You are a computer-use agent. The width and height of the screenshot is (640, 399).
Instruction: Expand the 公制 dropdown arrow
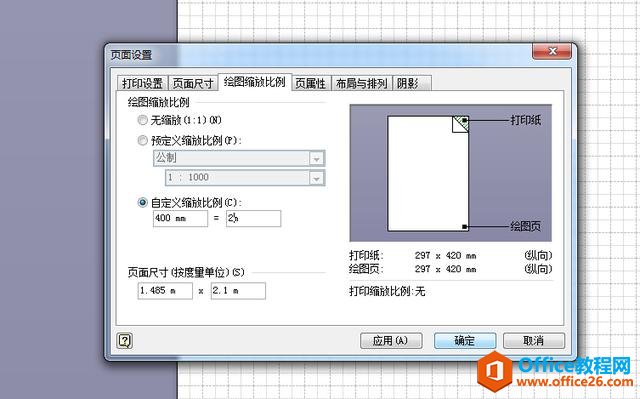[316, 158]
